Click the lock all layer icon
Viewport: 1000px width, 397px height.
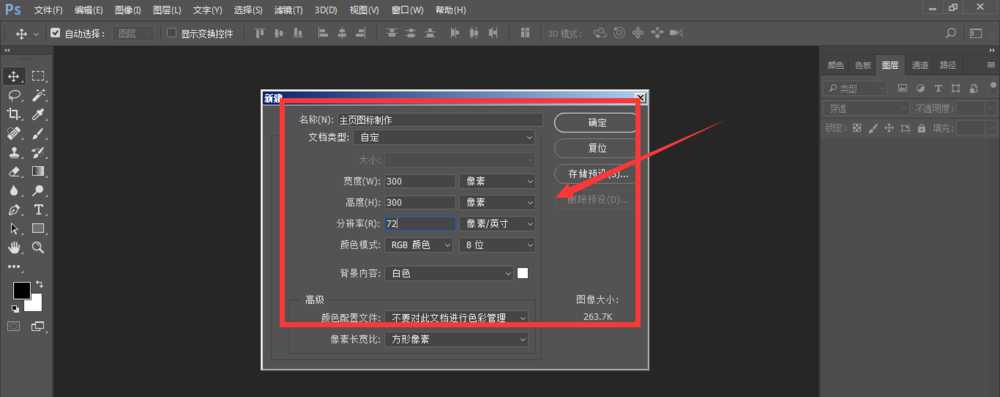coord(921,128)
